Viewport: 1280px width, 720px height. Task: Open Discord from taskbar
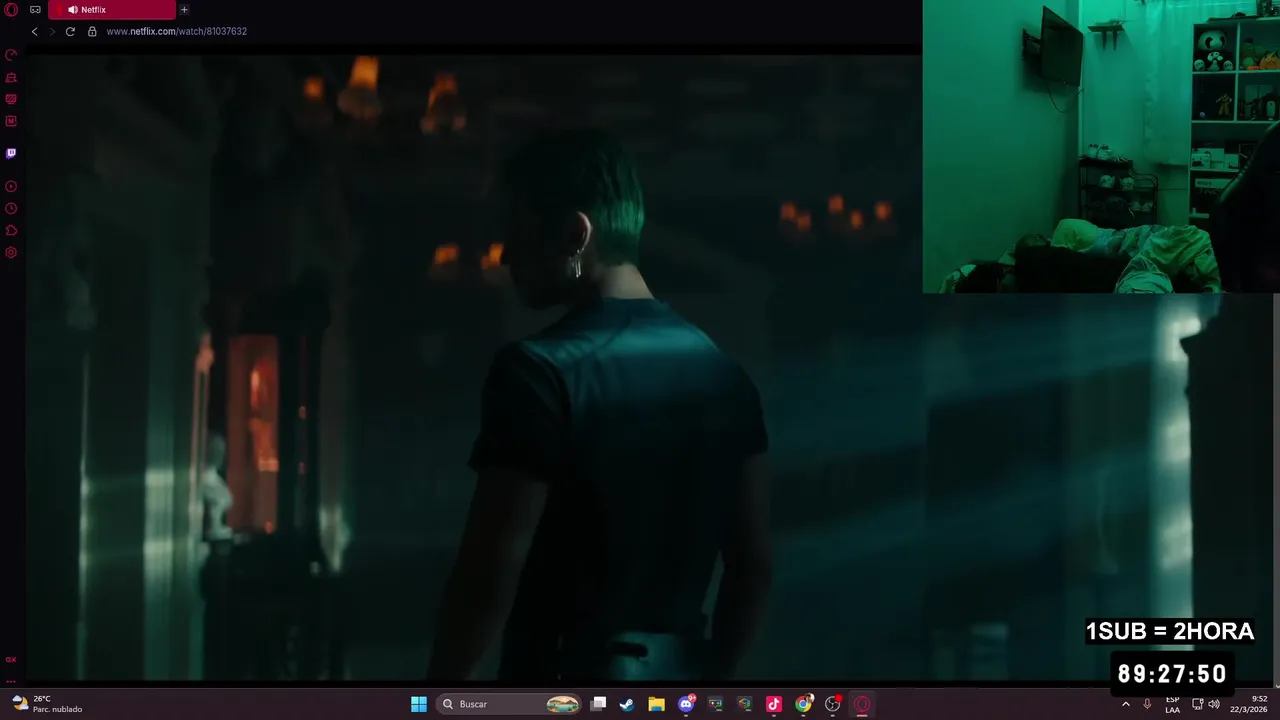click(686, 704)
